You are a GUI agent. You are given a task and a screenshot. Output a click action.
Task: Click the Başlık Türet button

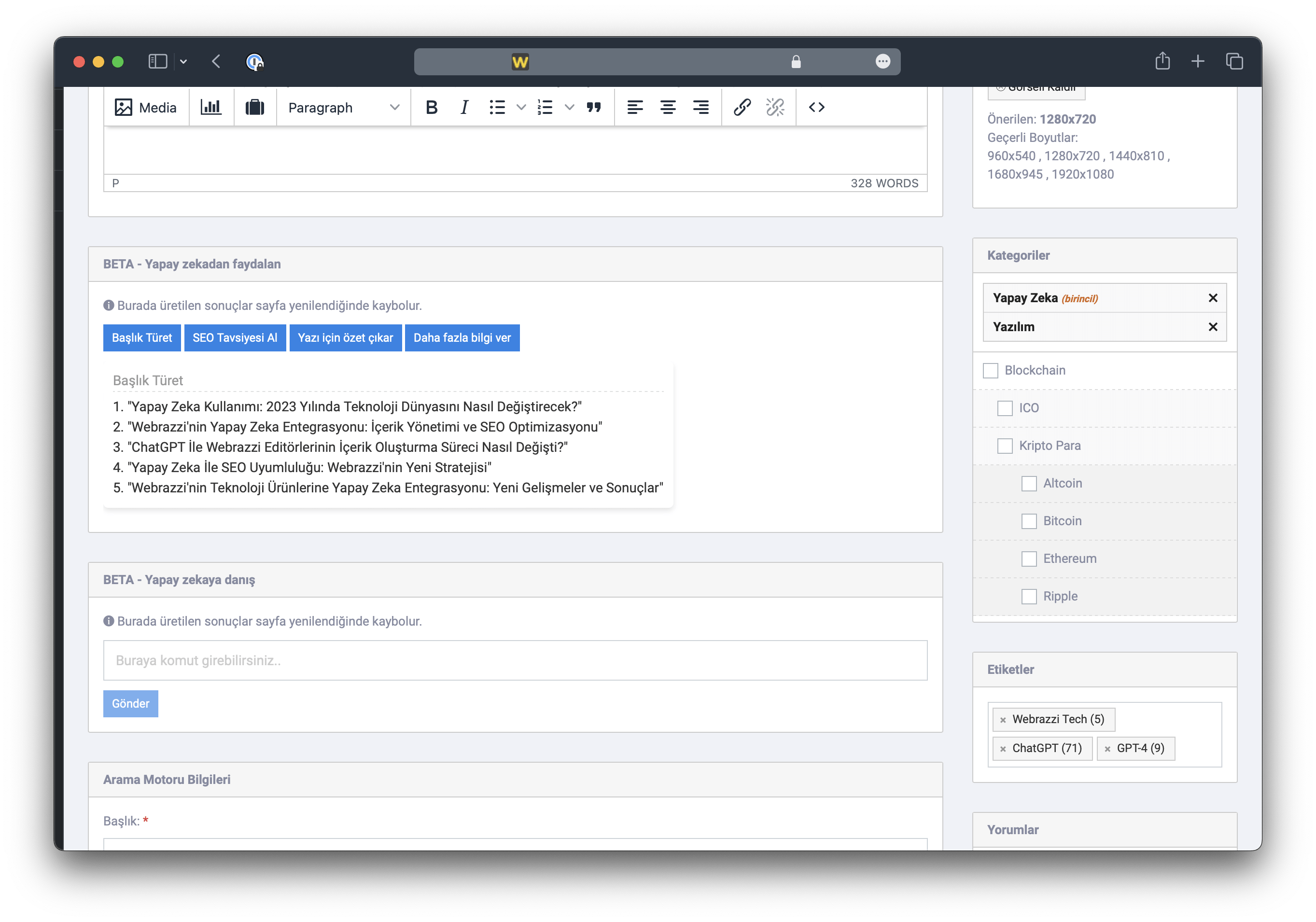(x=141, y=338)
